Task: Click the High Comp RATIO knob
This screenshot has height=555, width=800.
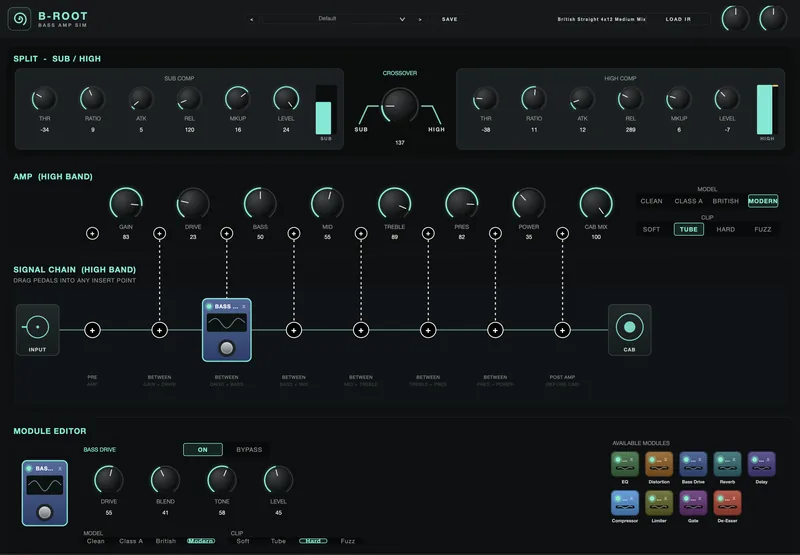Action: point(534,98)
